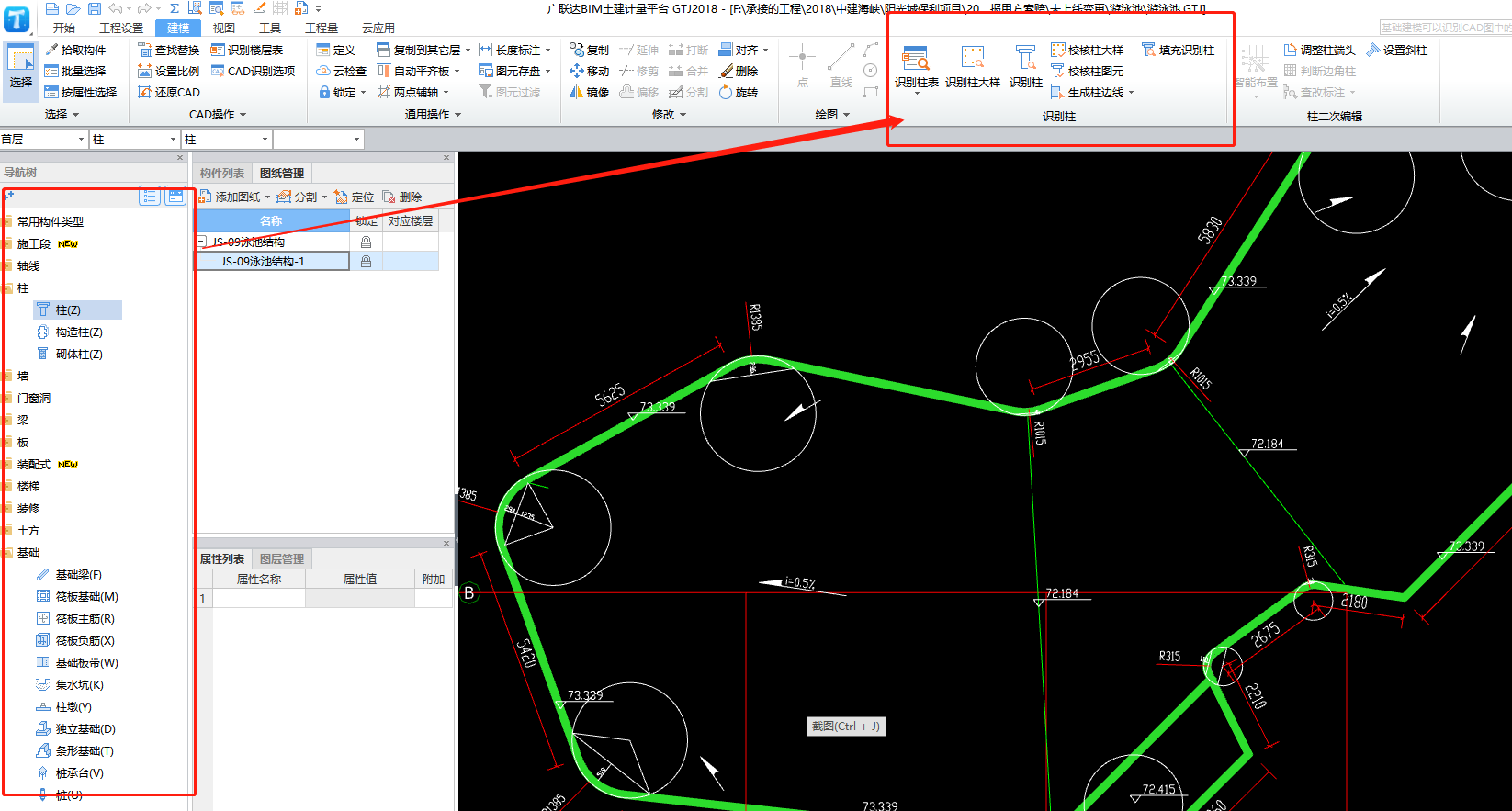Click 按属性选择 in the ribbon

coord(81,92)
